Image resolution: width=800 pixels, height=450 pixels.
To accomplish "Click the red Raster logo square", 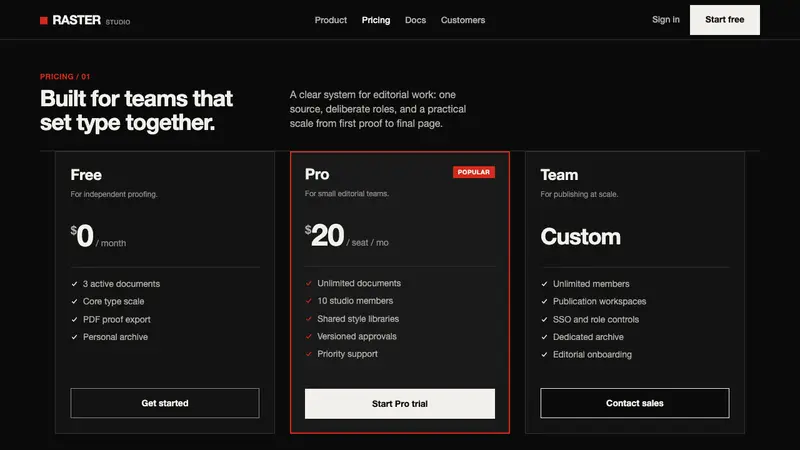I will pos(44,20).
